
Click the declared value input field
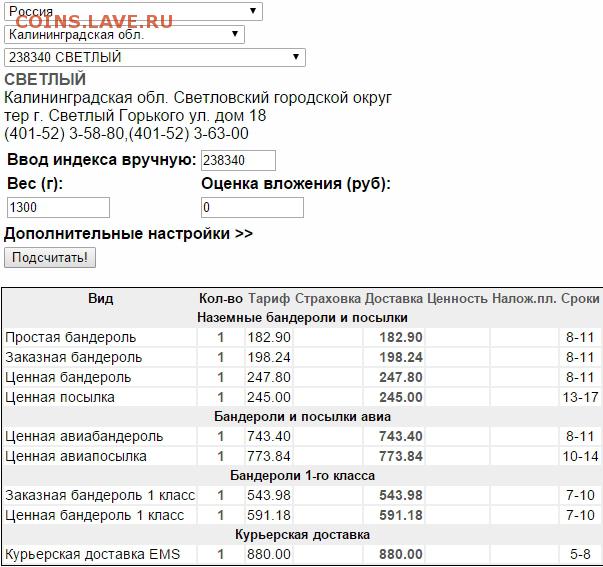[x=252, y=207]
